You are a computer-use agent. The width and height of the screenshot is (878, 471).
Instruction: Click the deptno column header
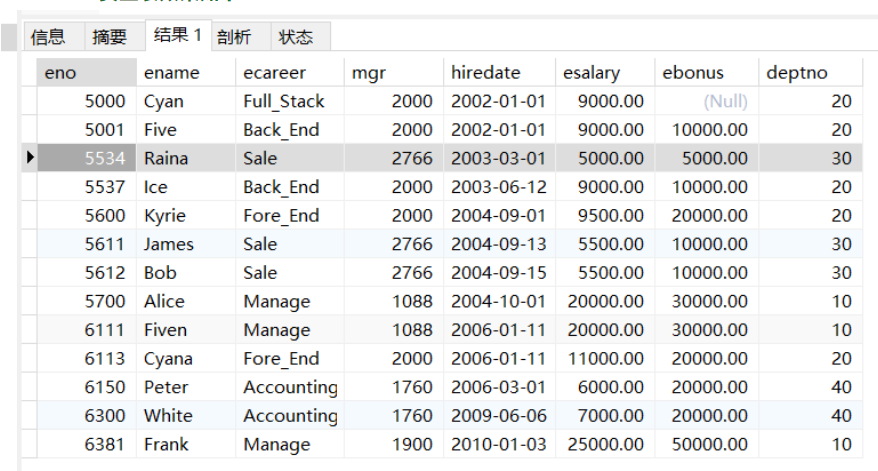point(808,72)
